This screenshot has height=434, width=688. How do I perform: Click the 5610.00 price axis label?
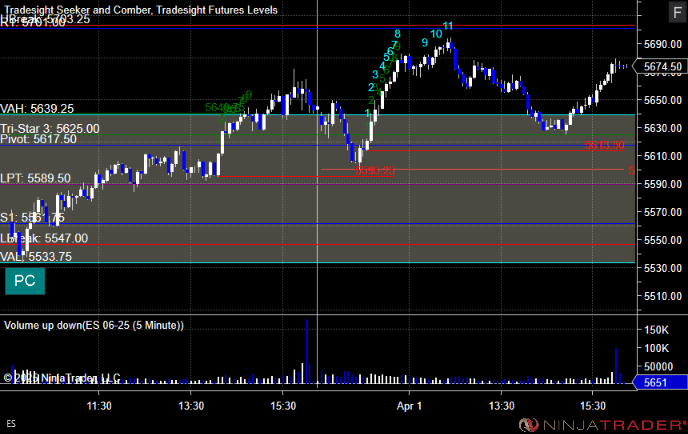[663, 156]
